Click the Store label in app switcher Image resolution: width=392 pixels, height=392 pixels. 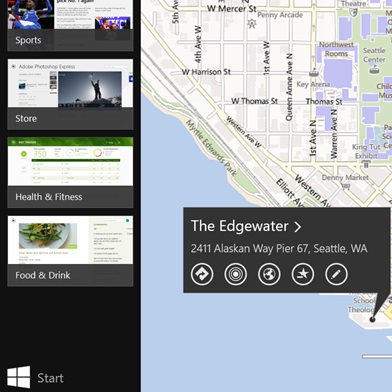(x=26, y=119)
